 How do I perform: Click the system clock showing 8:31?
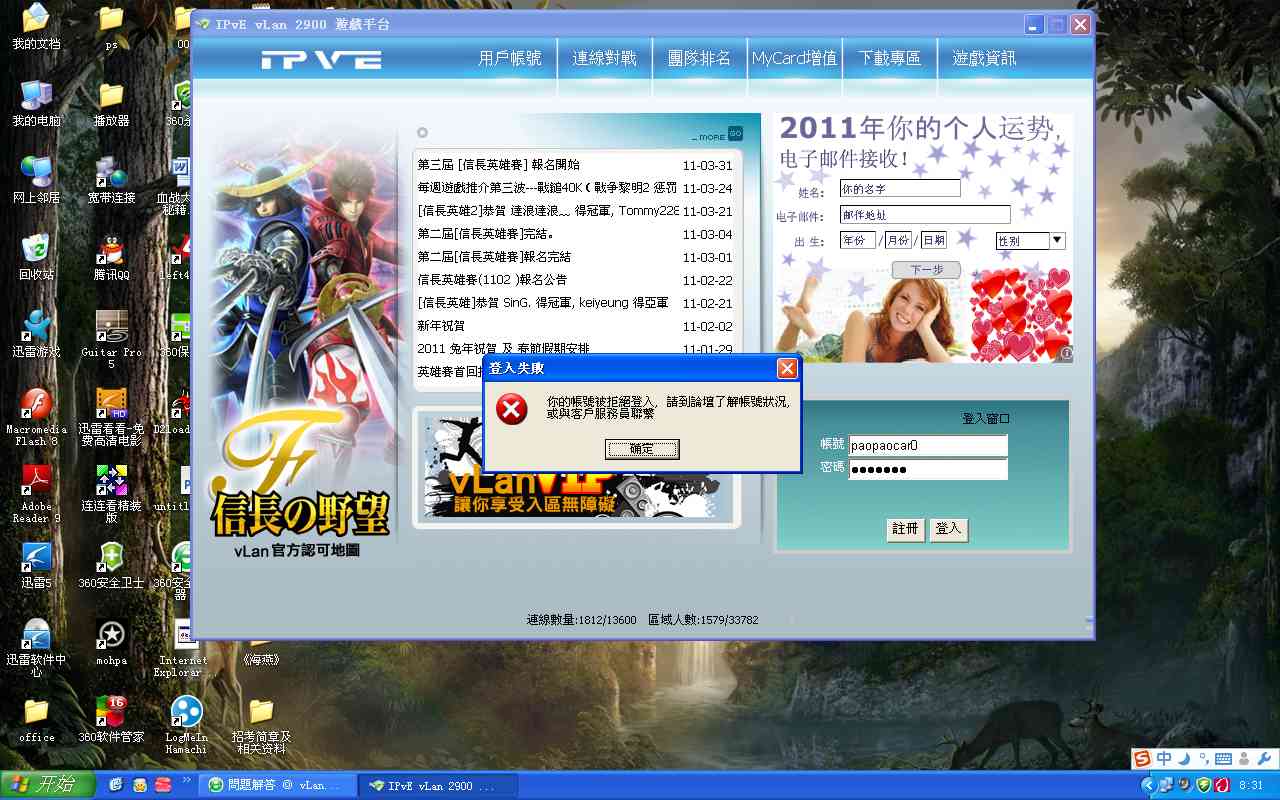[x=1251, y=786]
